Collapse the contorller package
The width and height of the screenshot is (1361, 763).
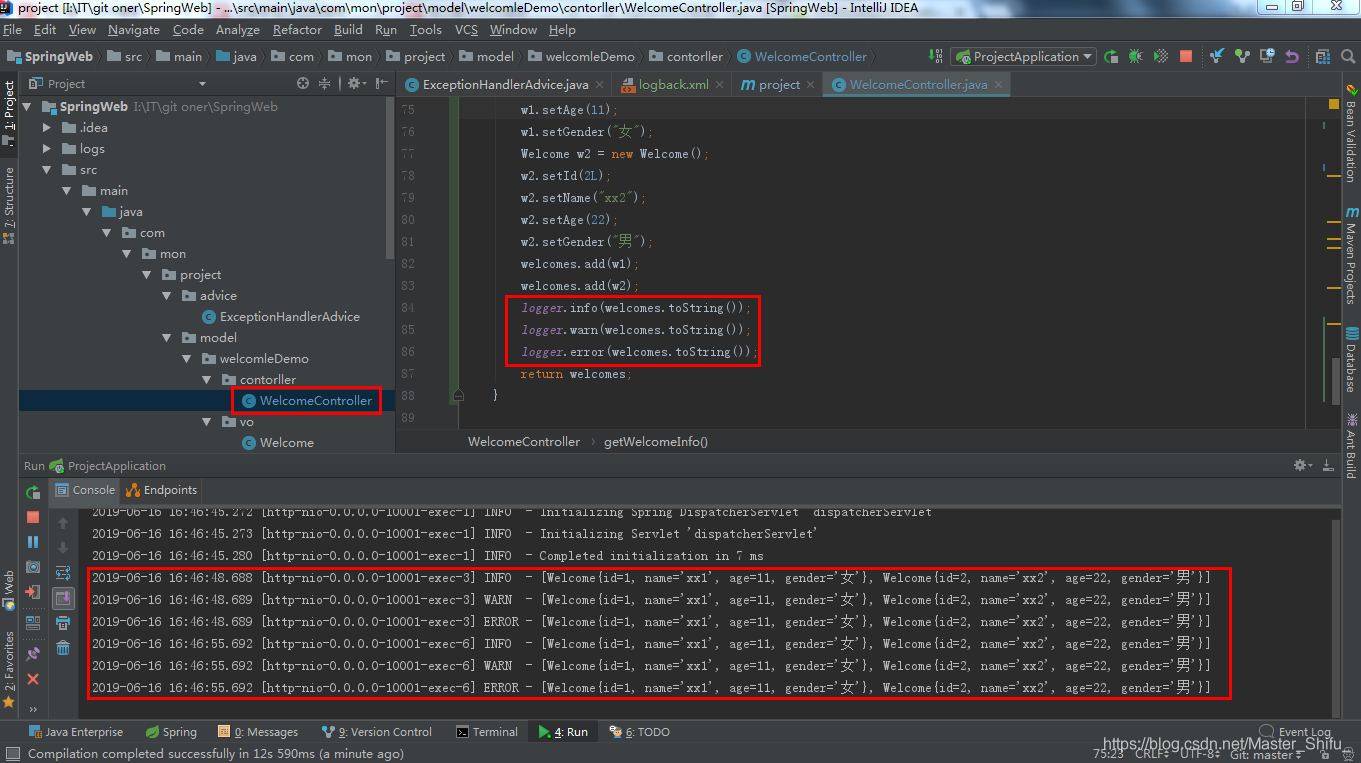208,380
